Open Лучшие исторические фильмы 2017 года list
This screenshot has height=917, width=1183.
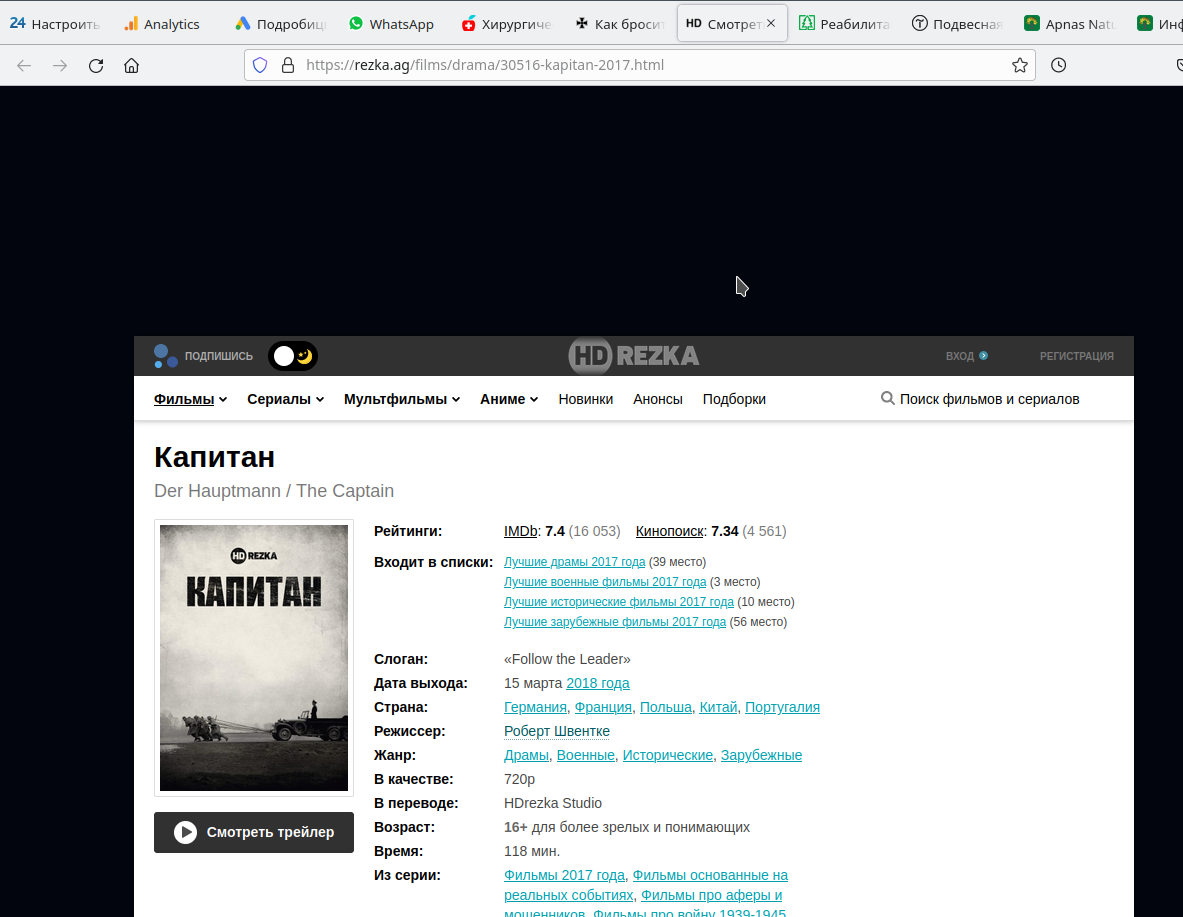pos(619,602)
